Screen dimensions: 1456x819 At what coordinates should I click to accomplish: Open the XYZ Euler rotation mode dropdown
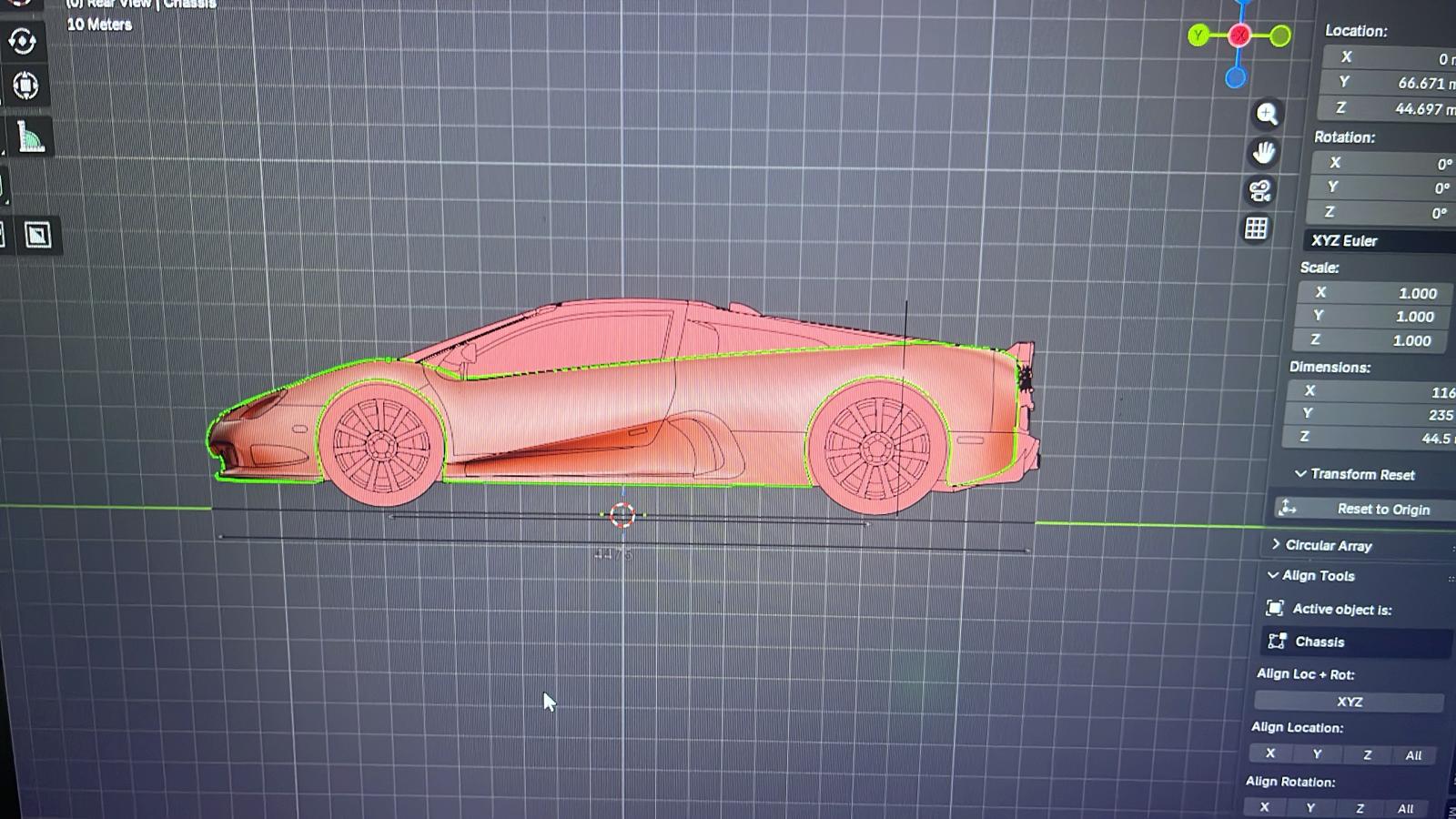(1379, 240)
